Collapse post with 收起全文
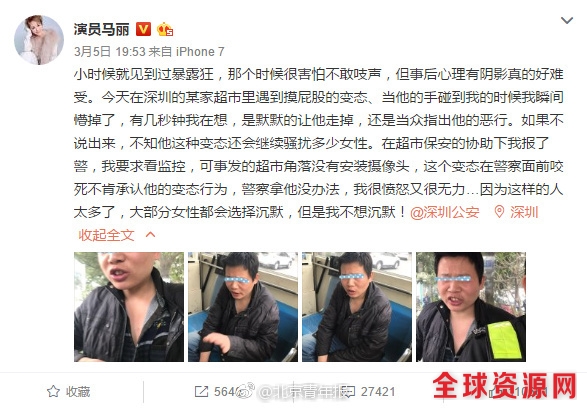The image size is (587, 410). click(x=106, y=235)
